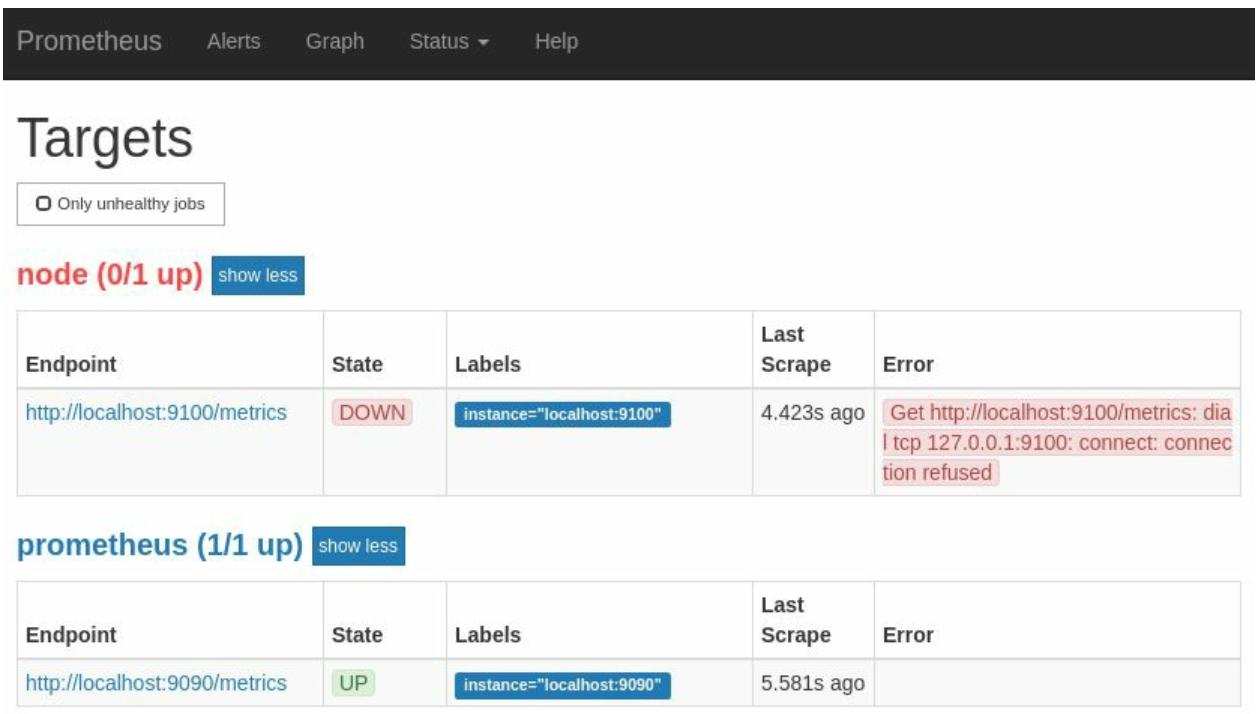Select the 5.581s ago scrape time
Screen dimensions: 1257x714
point(813,684)
